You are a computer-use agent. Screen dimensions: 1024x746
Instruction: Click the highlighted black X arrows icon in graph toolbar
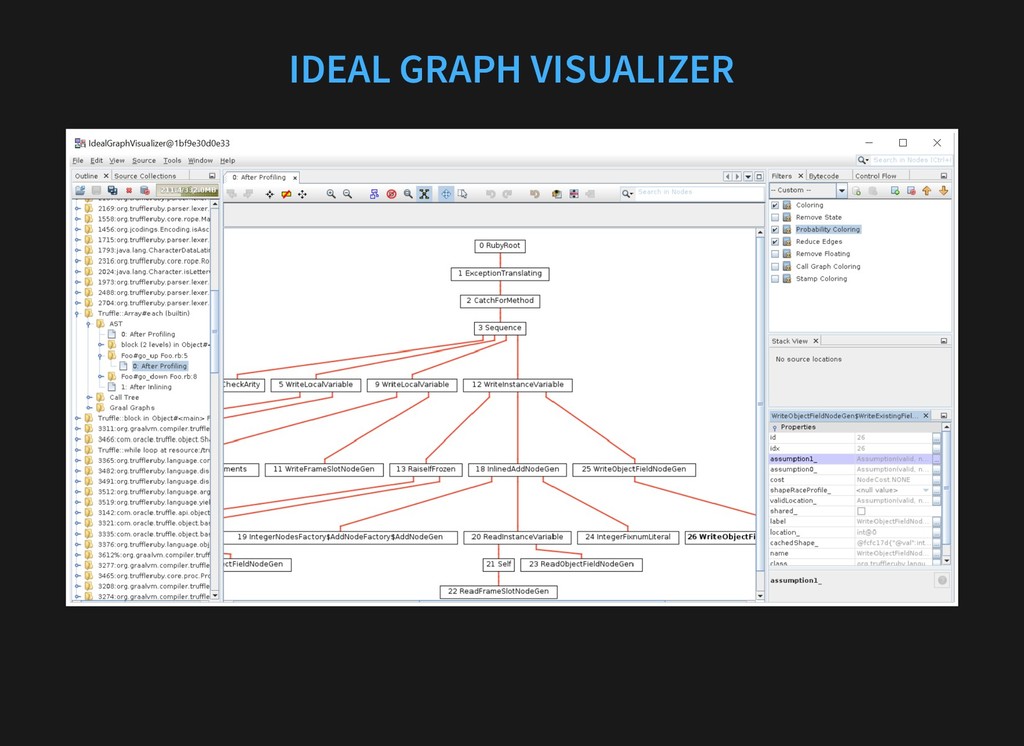(424, 194)
